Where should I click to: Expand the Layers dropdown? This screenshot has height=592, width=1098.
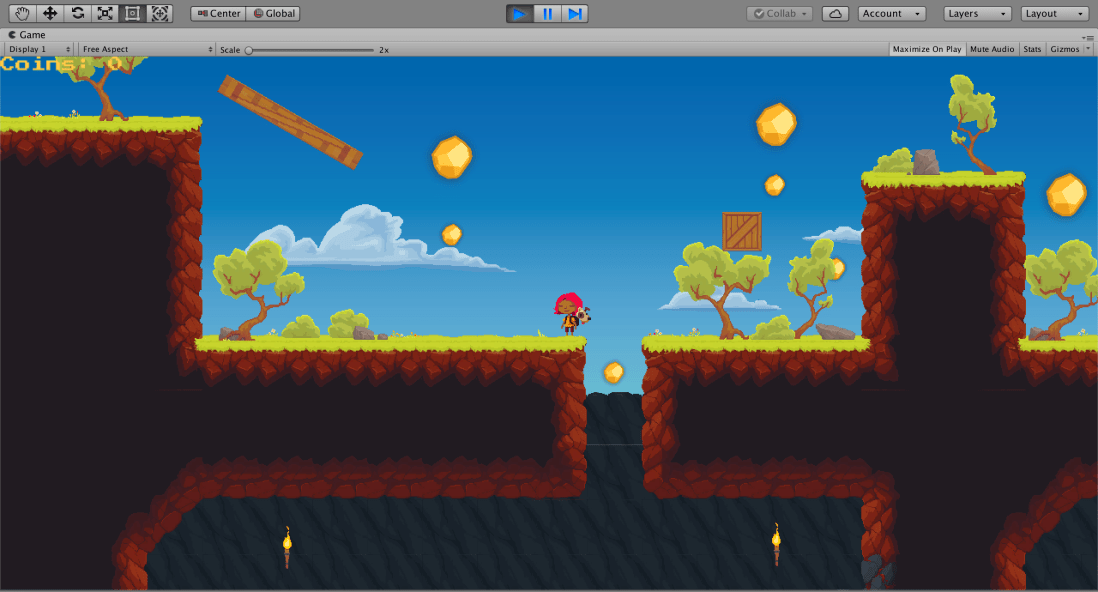[977, 14]
